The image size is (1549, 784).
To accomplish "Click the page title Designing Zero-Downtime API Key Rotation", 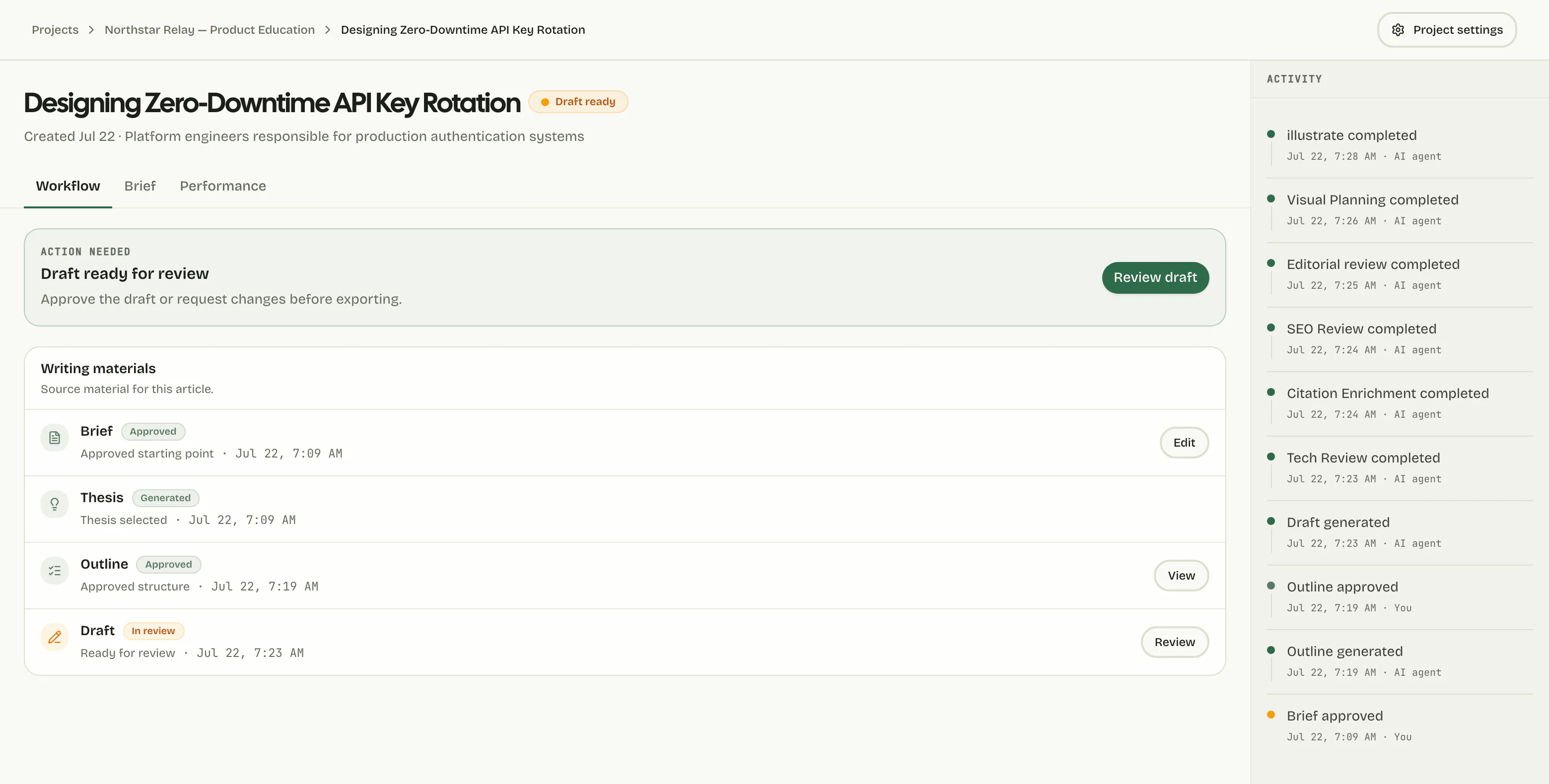I will pos(273,103).
